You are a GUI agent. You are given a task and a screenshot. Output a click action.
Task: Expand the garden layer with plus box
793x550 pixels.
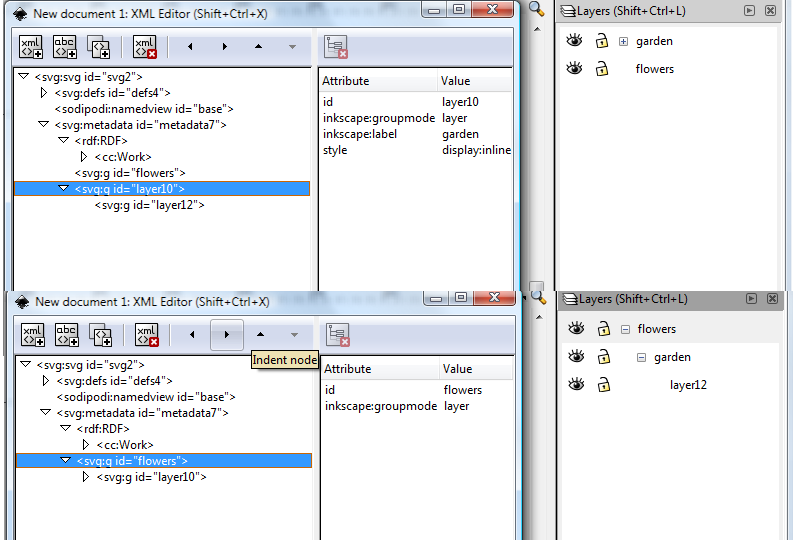pyautogui.click(x=623, y=41)
